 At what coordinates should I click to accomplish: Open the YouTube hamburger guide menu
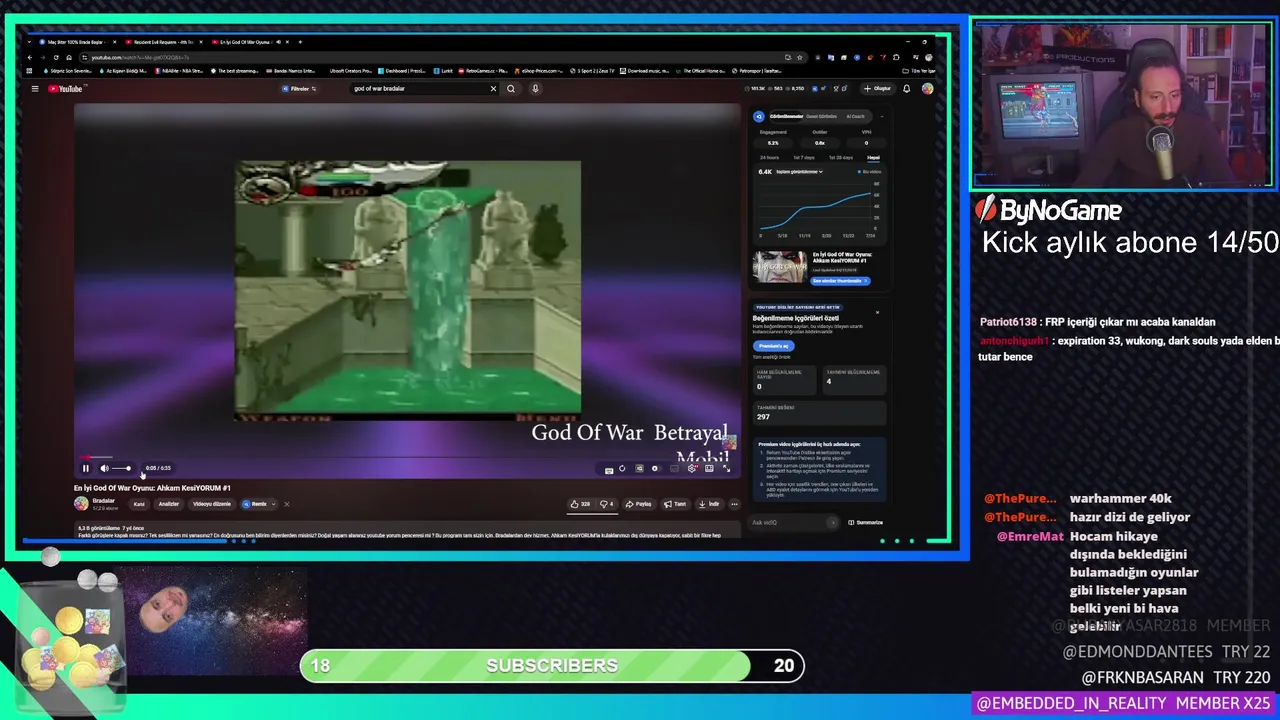tap(35, 89)
